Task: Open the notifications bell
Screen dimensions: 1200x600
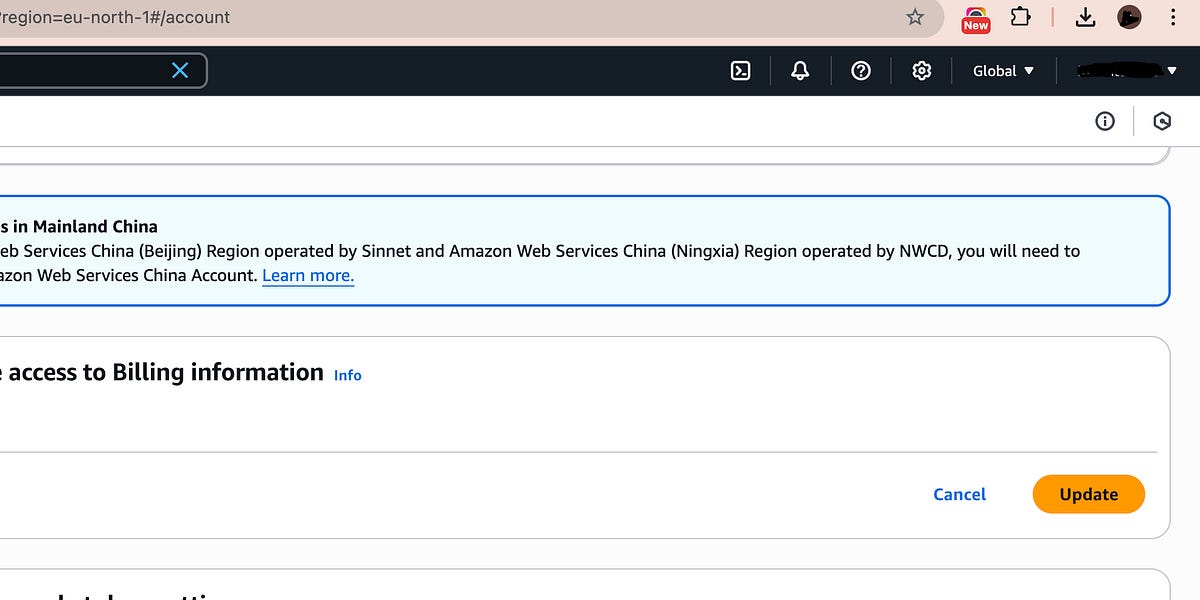Action: 800,70
